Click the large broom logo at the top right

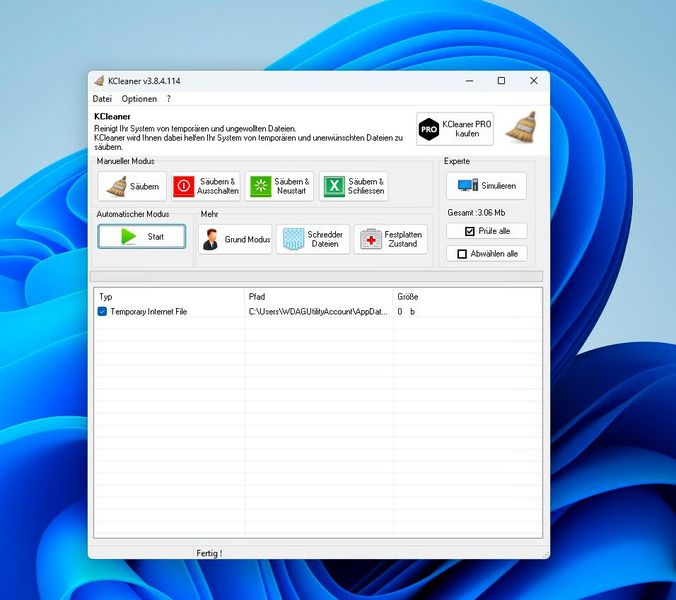pyautogui.click(x=521, y=127)
